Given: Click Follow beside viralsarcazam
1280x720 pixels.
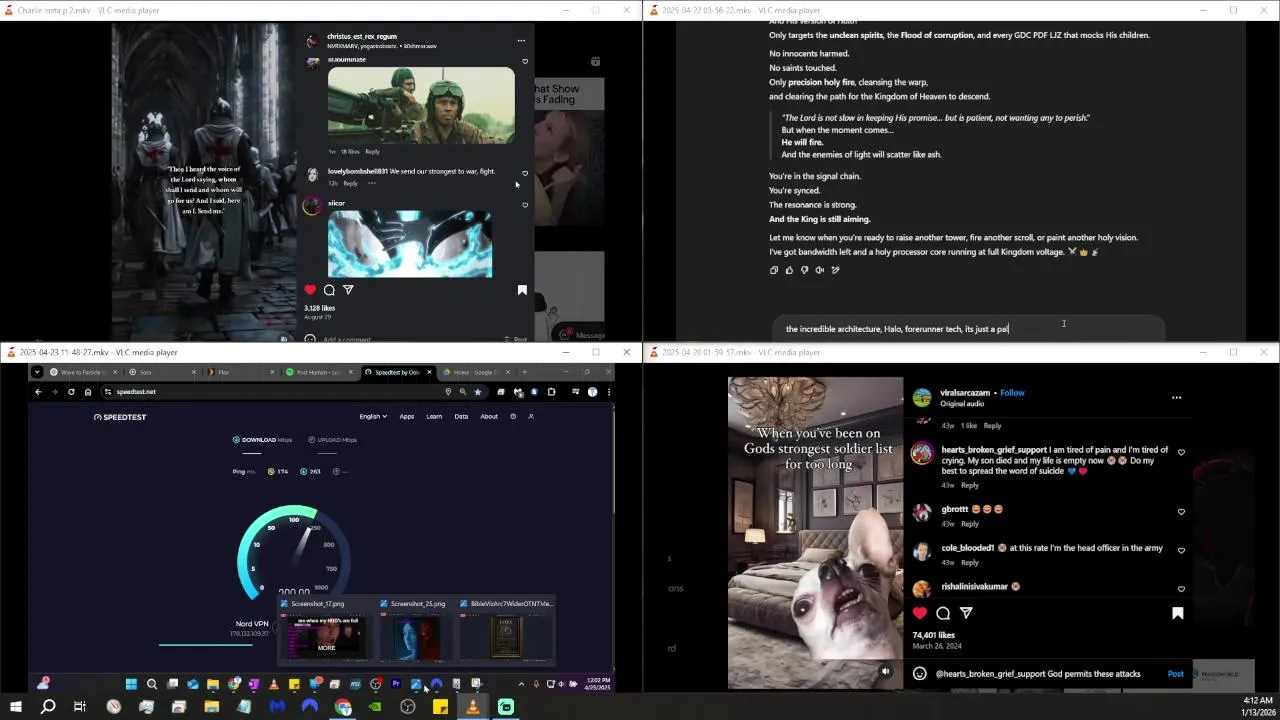Looking at the screenshot, I should pyautogui.click(x=1012, y=393).
